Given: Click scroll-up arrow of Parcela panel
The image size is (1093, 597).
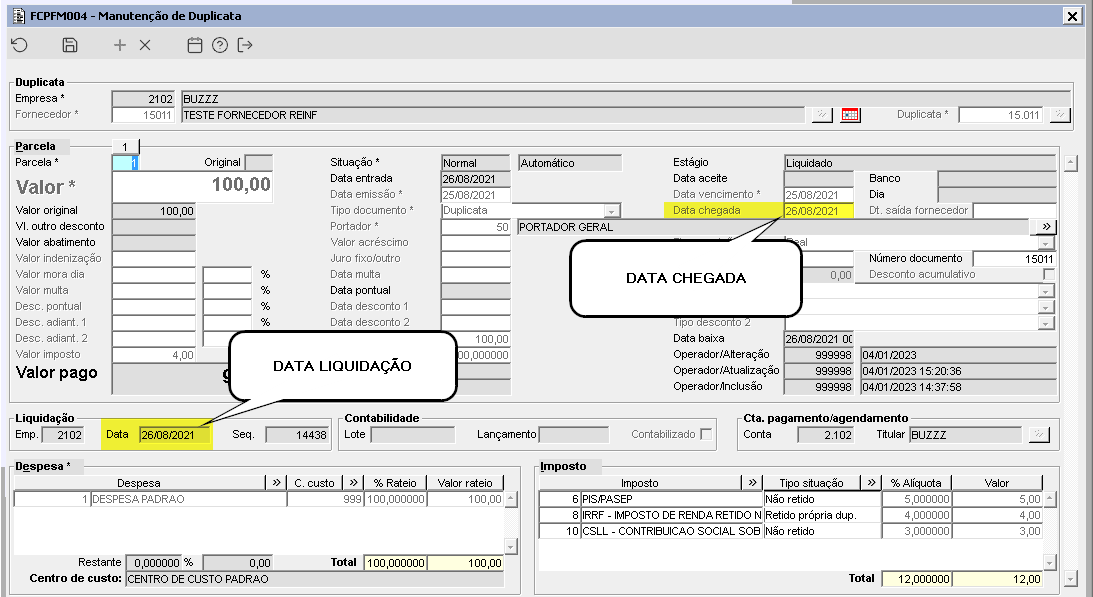Looking at the screenshot, I should (1071, 163).
